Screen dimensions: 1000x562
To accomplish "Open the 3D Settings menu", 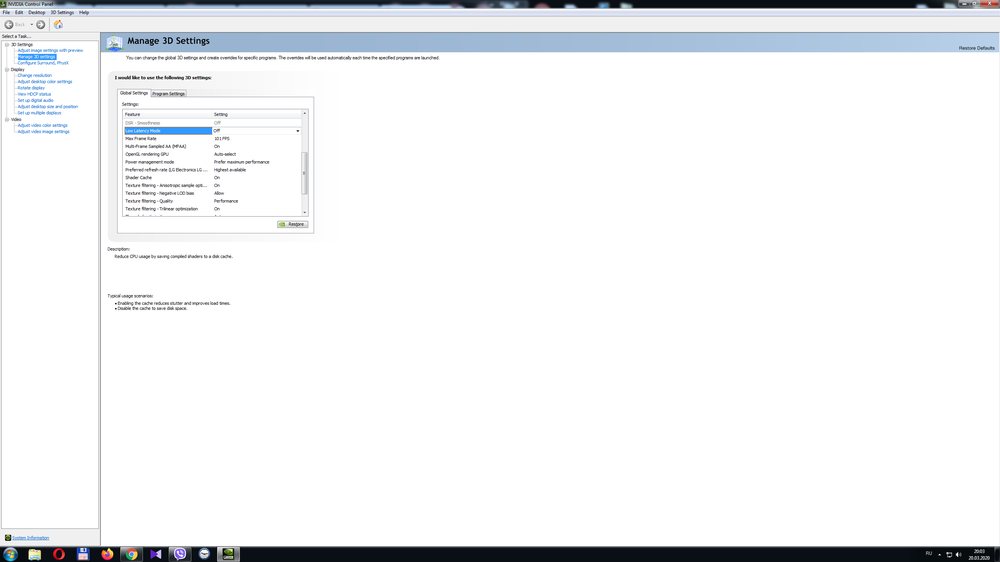I will 62,12.
